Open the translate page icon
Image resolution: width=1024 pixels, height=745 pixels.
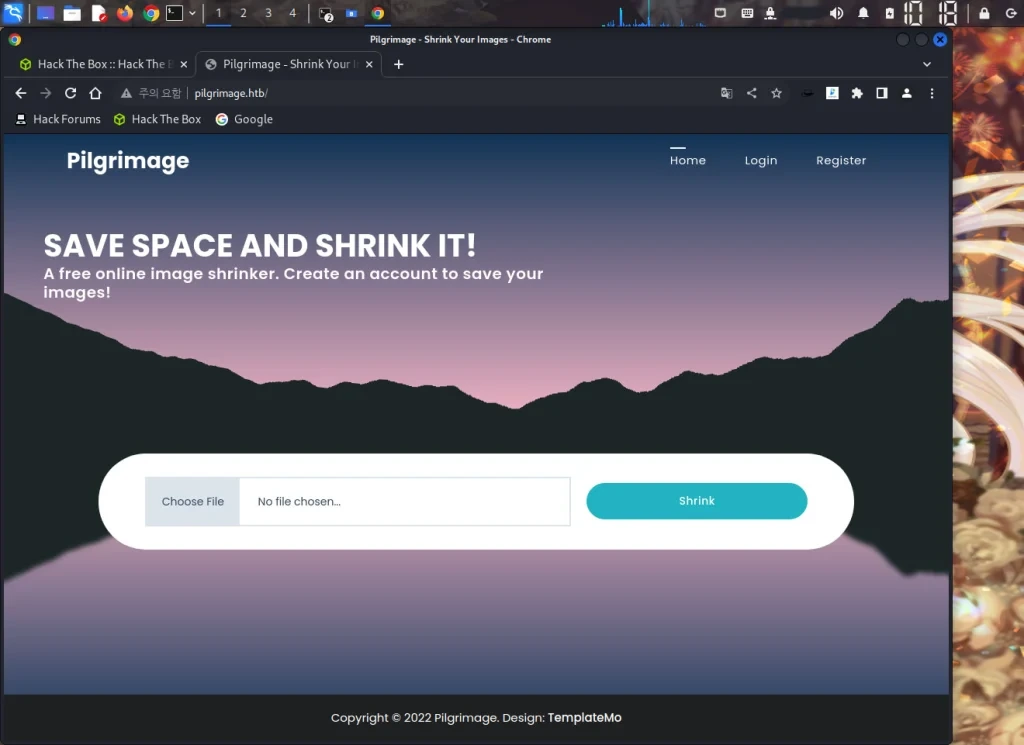click(726, 93)
